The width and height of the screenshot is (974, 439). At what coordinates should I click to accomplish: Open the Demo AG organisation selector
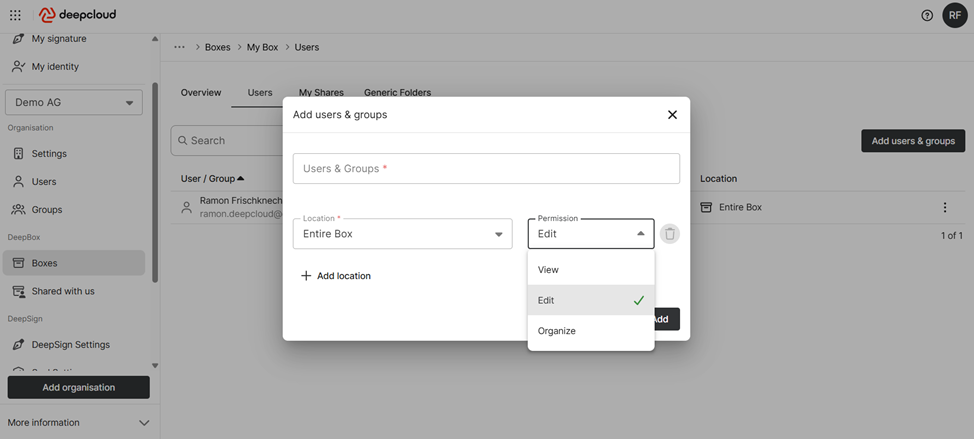coord(74,102)
